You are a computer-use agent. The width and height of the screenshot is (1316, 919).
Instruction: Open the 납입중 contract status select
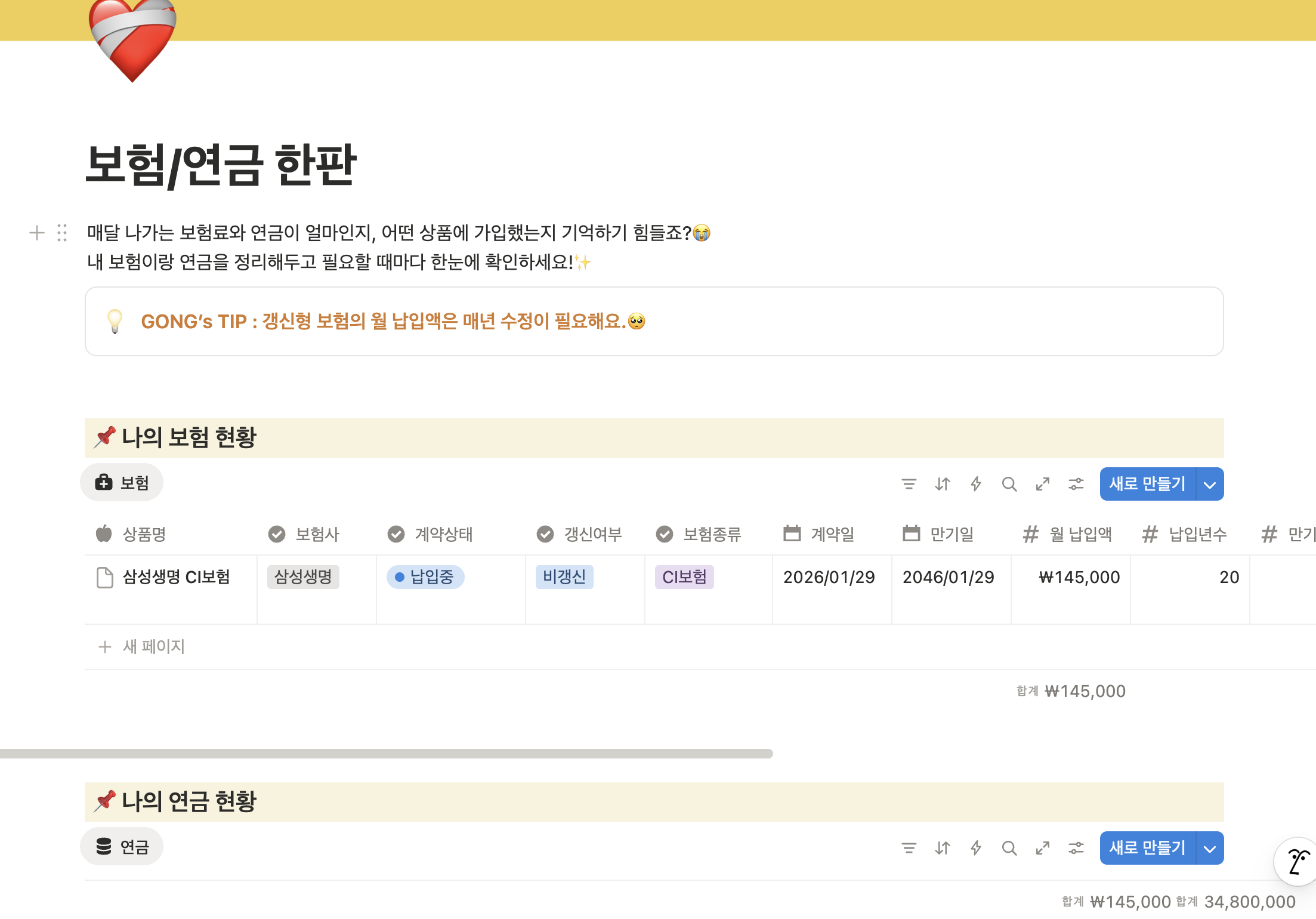click(x=425, y=577)
